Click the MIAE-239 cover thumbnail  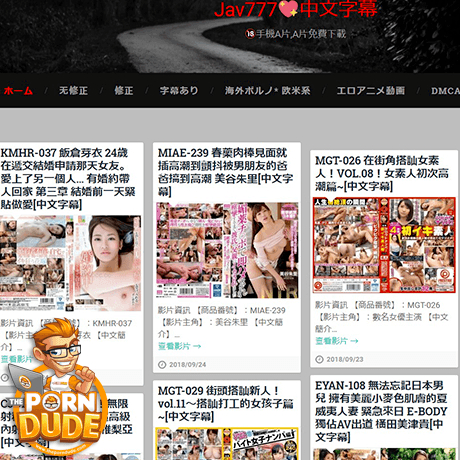coord(227,250)
